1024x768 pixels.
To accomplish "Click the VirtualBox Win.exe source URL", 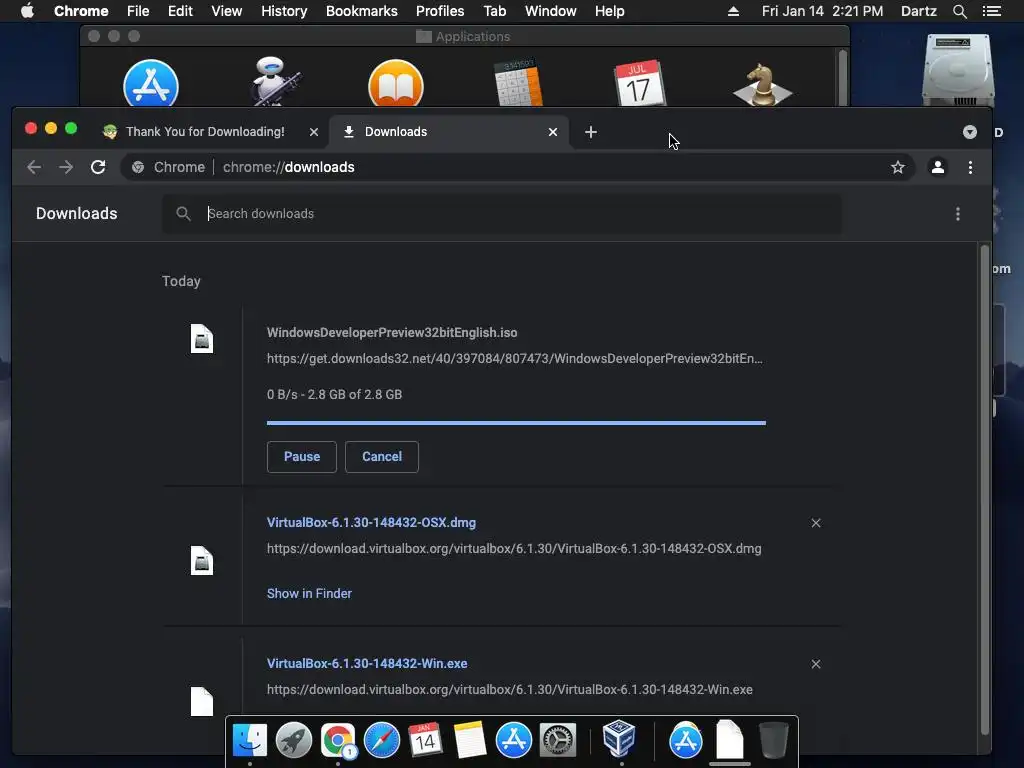I will (x=509, y=690).
